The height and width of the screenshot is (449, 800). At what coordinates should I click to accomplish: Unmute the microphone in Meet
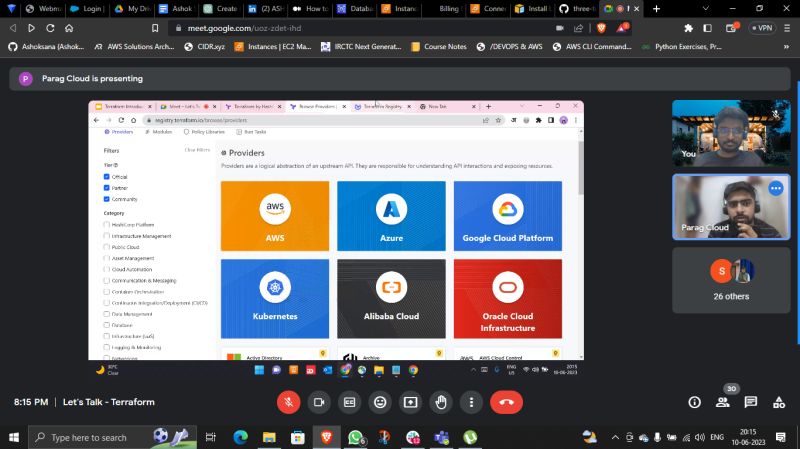(288, 402)
